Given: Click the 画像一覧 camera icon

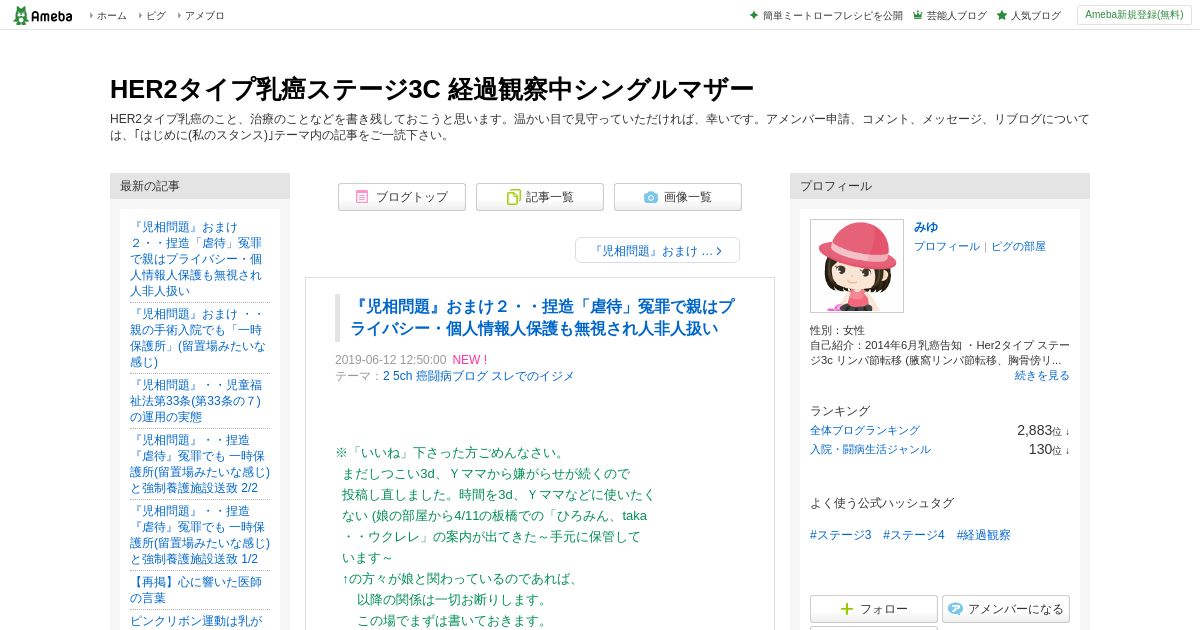Looking at the screenshot, I should (x=651, y=197).
